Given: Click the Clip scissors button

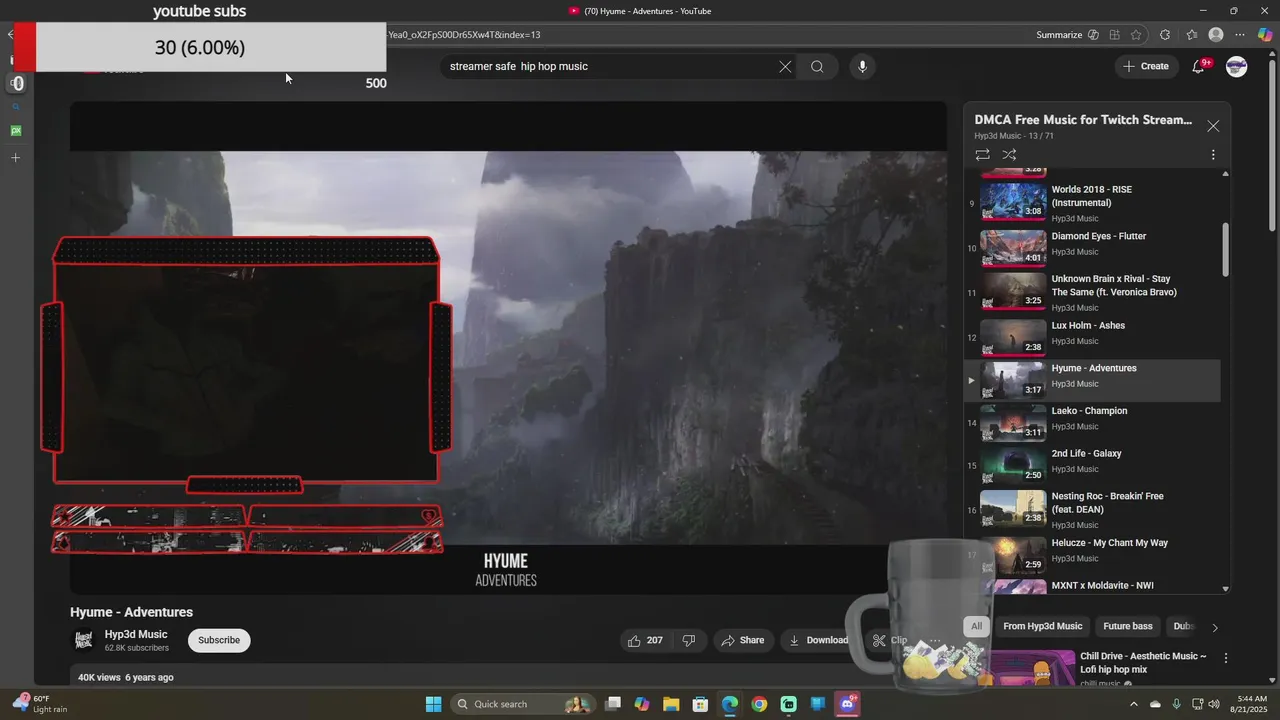Looking at the screenshot, I should coord(890,640).
